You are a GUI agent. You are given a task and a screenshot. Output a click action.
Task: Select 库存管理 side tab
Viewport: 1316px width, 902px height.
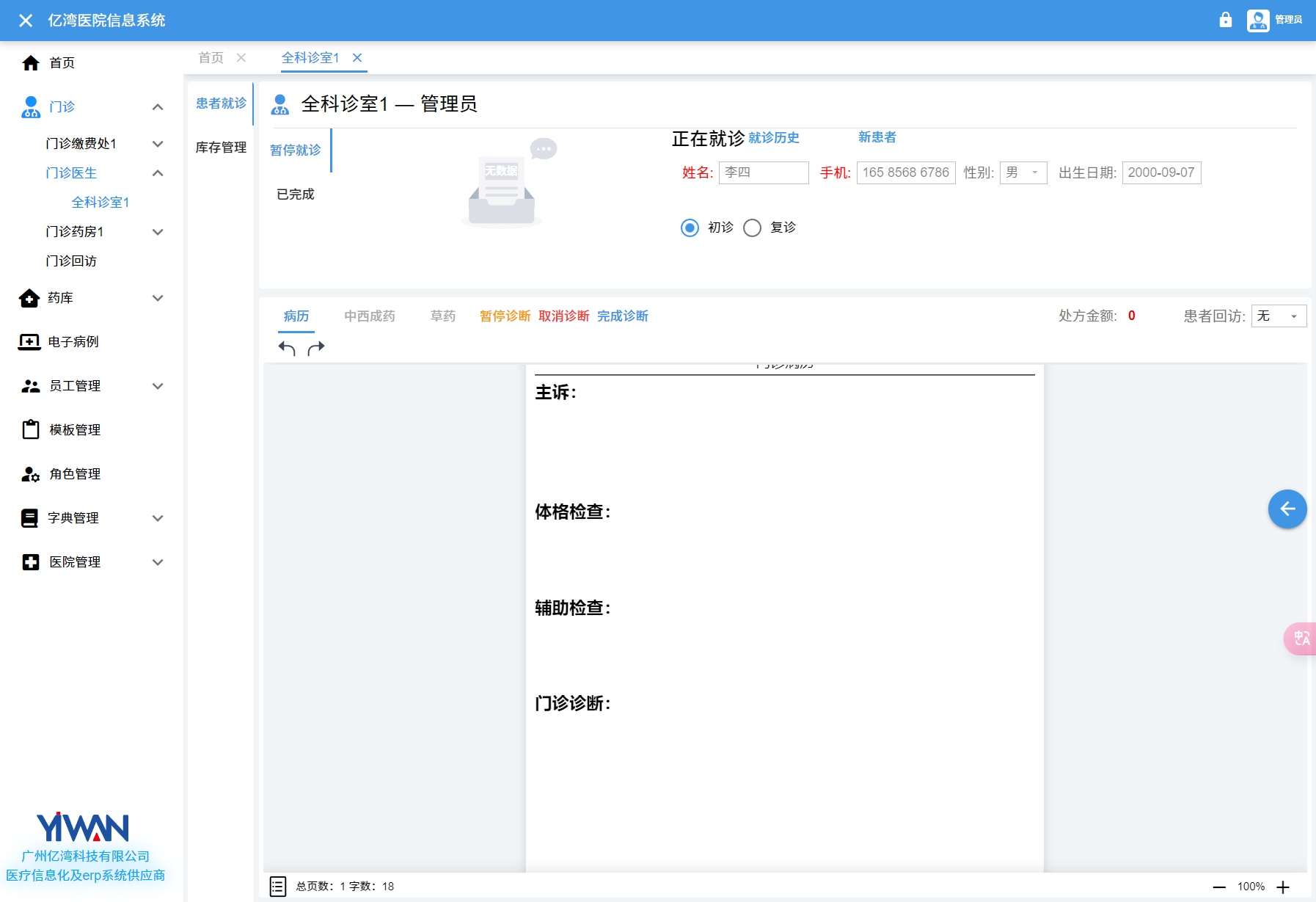[221, 148]
